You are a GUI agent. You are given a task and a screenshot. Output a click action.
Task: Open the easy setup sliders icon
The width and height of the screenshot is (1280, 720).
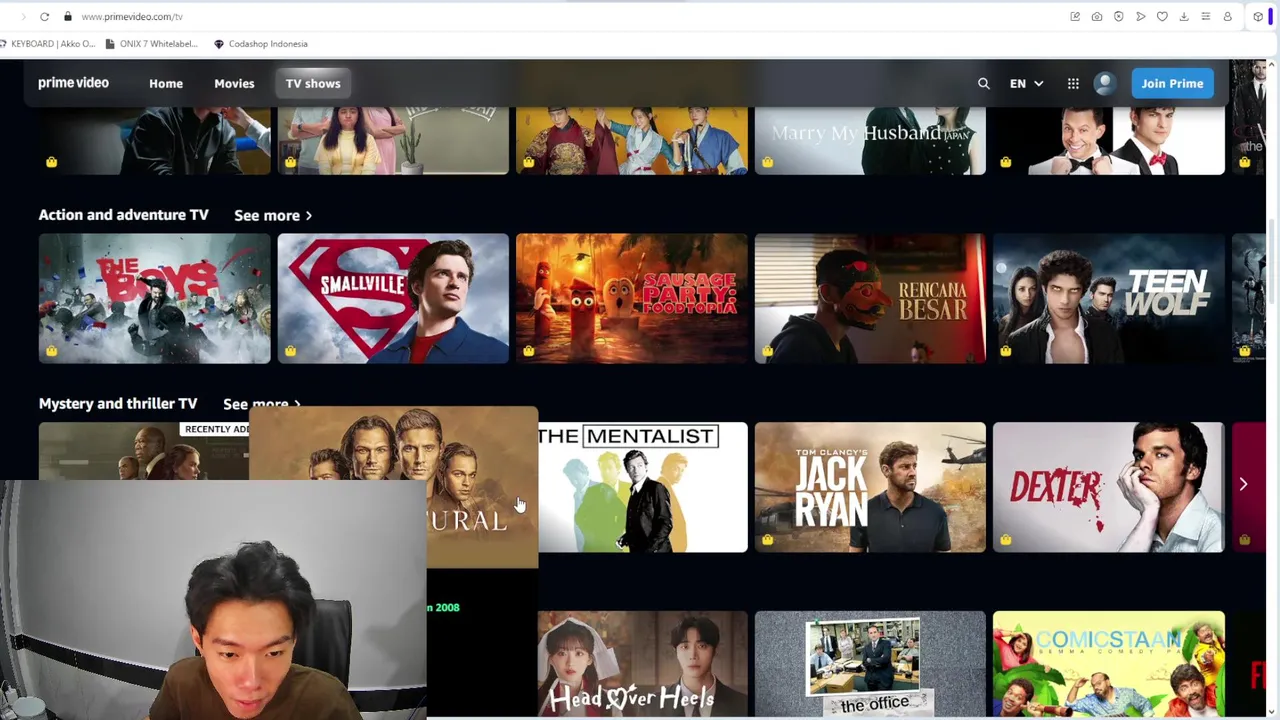[1206, 16]
